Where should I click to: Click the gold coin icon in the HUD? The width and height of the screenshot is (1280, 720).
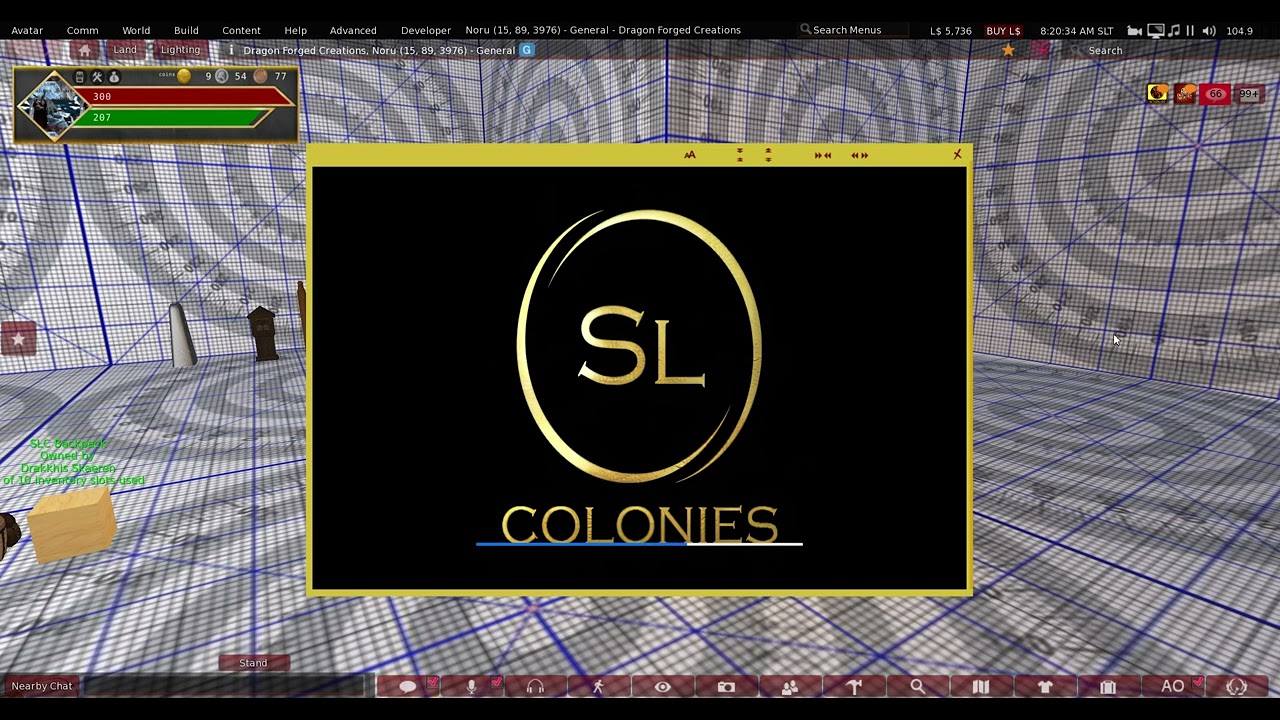pyautogui.click(x=184, y=76)
